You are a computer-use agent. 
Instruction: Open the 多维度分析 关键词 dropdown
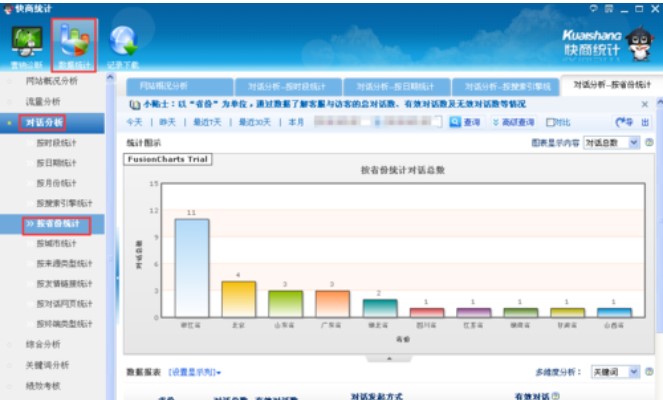pos(615,372)
